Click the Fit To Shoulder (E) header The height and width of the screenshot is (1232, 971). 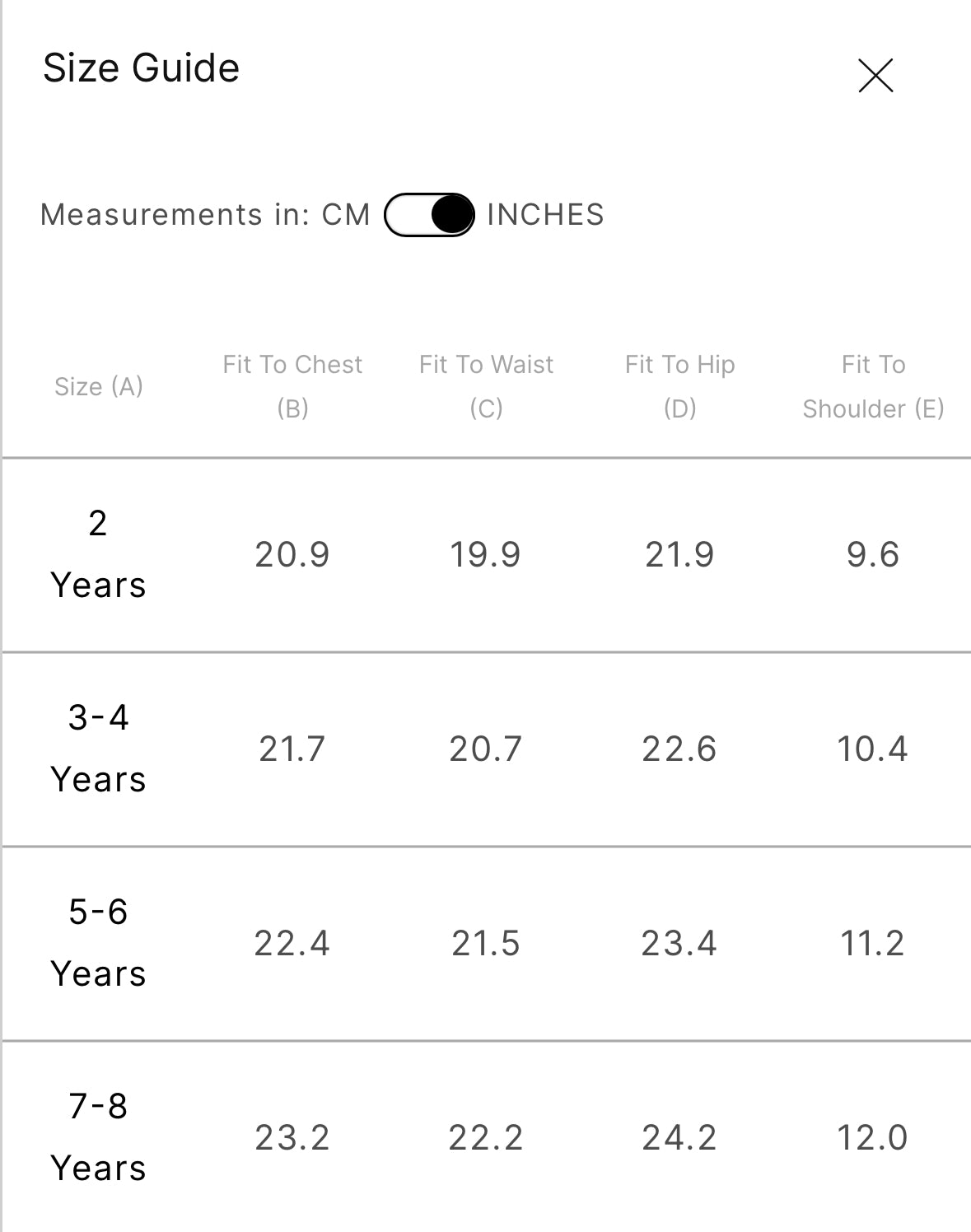[x=873, y=386]
